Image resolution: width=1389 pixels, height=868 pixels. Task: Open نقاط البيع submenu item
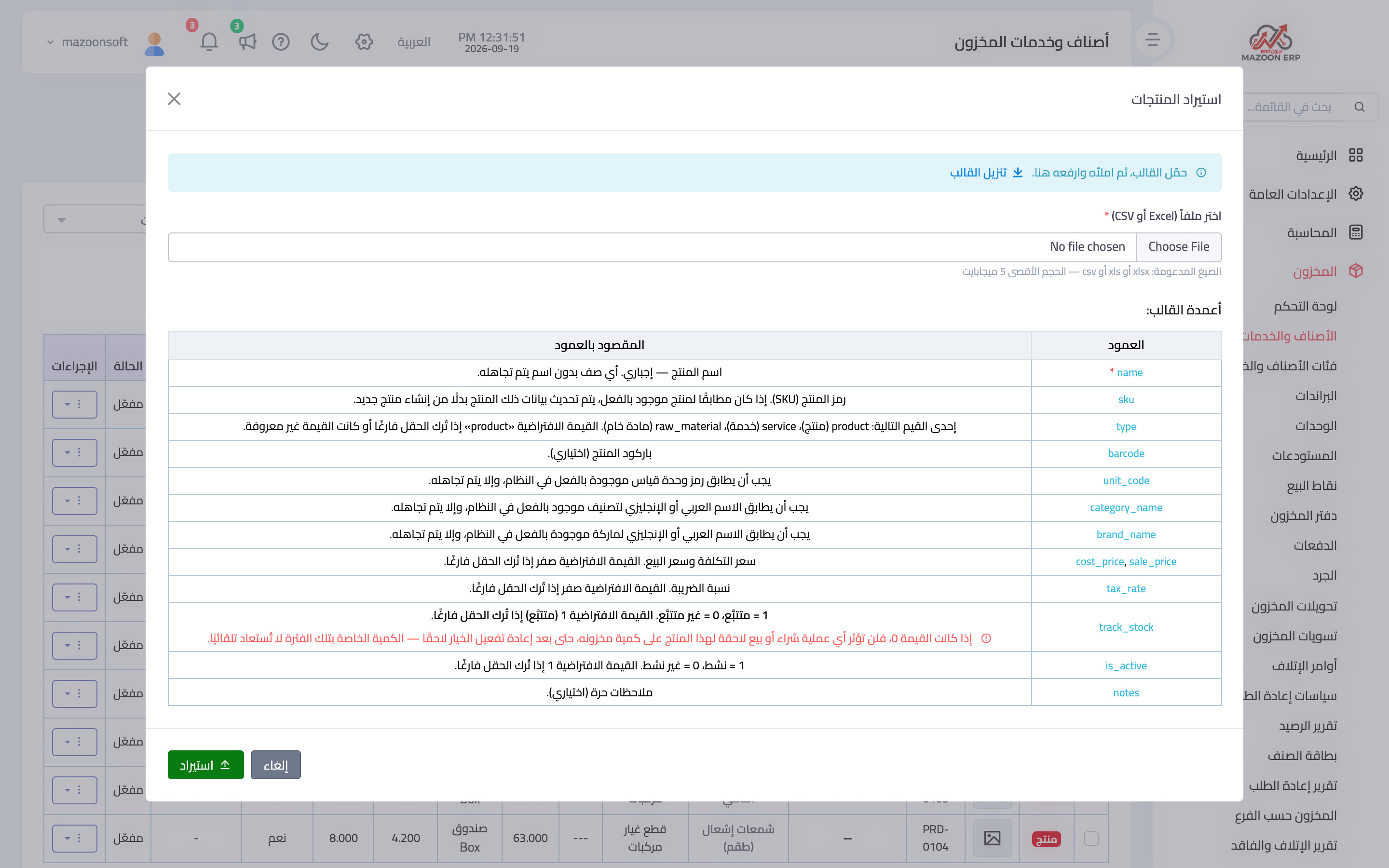click(x=1311, y=485)
